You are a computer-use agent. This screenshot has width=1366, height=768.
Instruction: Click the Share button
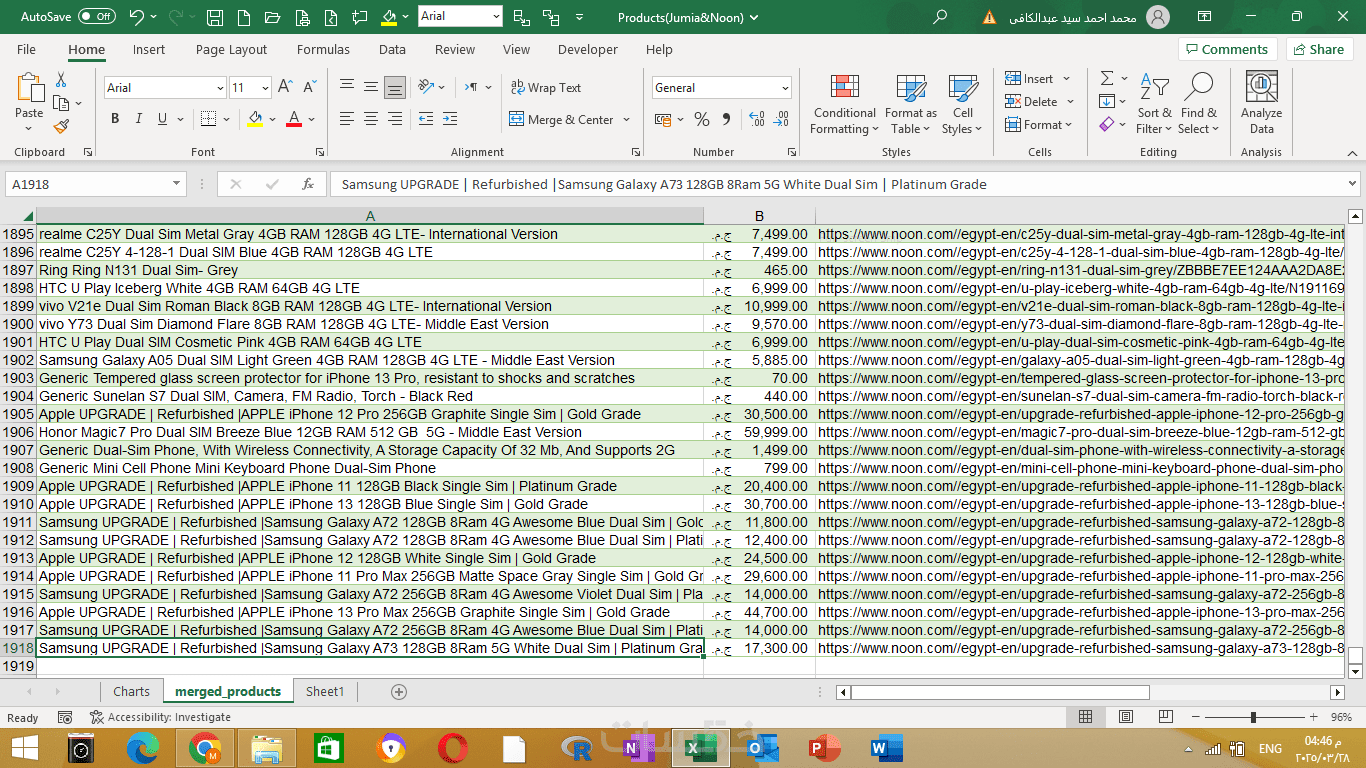point(1319,49)
